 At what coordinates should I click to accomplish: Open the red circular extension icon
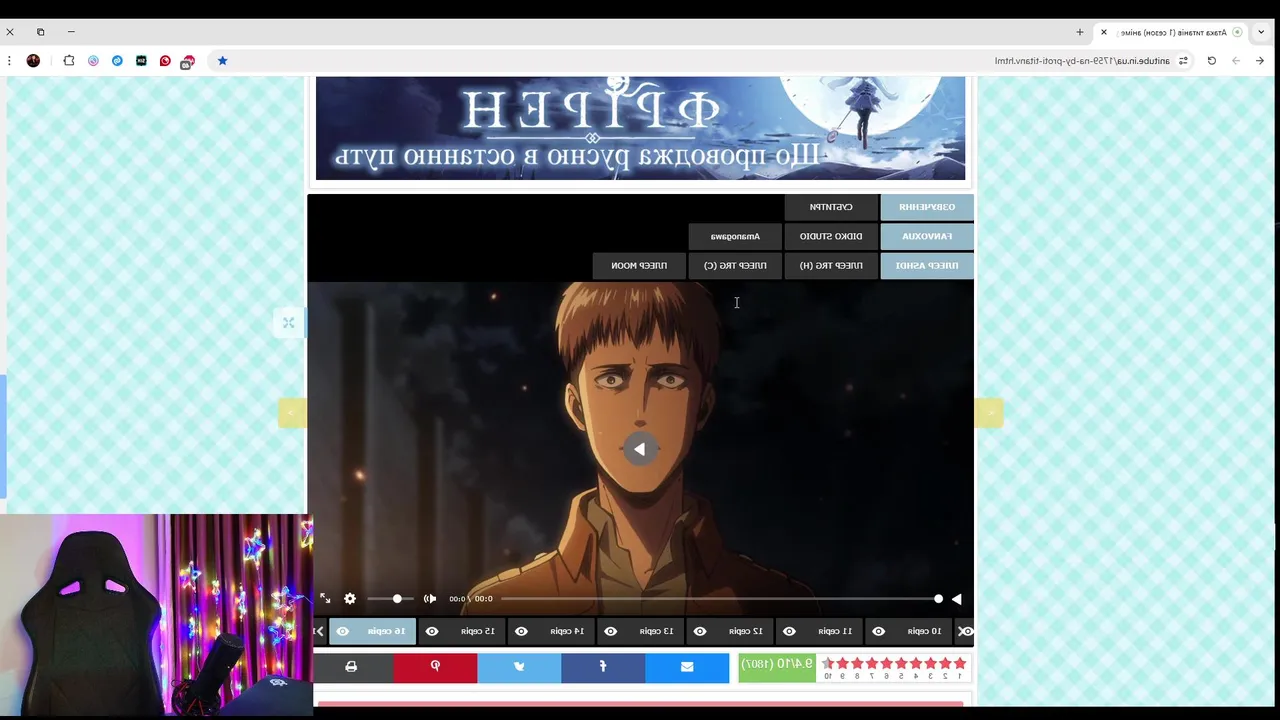coord(165,61)
